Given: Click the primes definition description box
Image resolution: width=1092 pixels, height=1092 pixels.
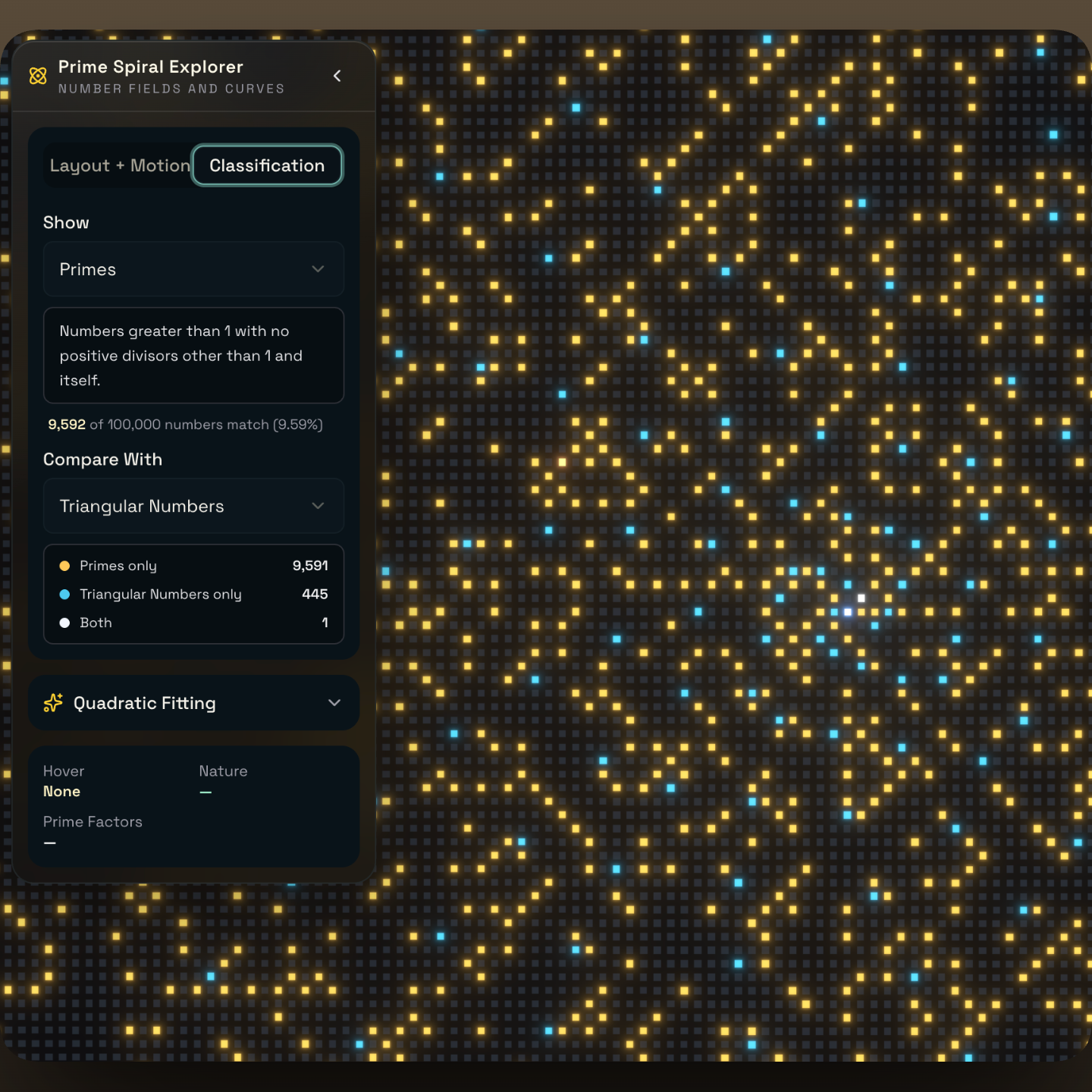Looking at the screenshot, I should (193, 355).
